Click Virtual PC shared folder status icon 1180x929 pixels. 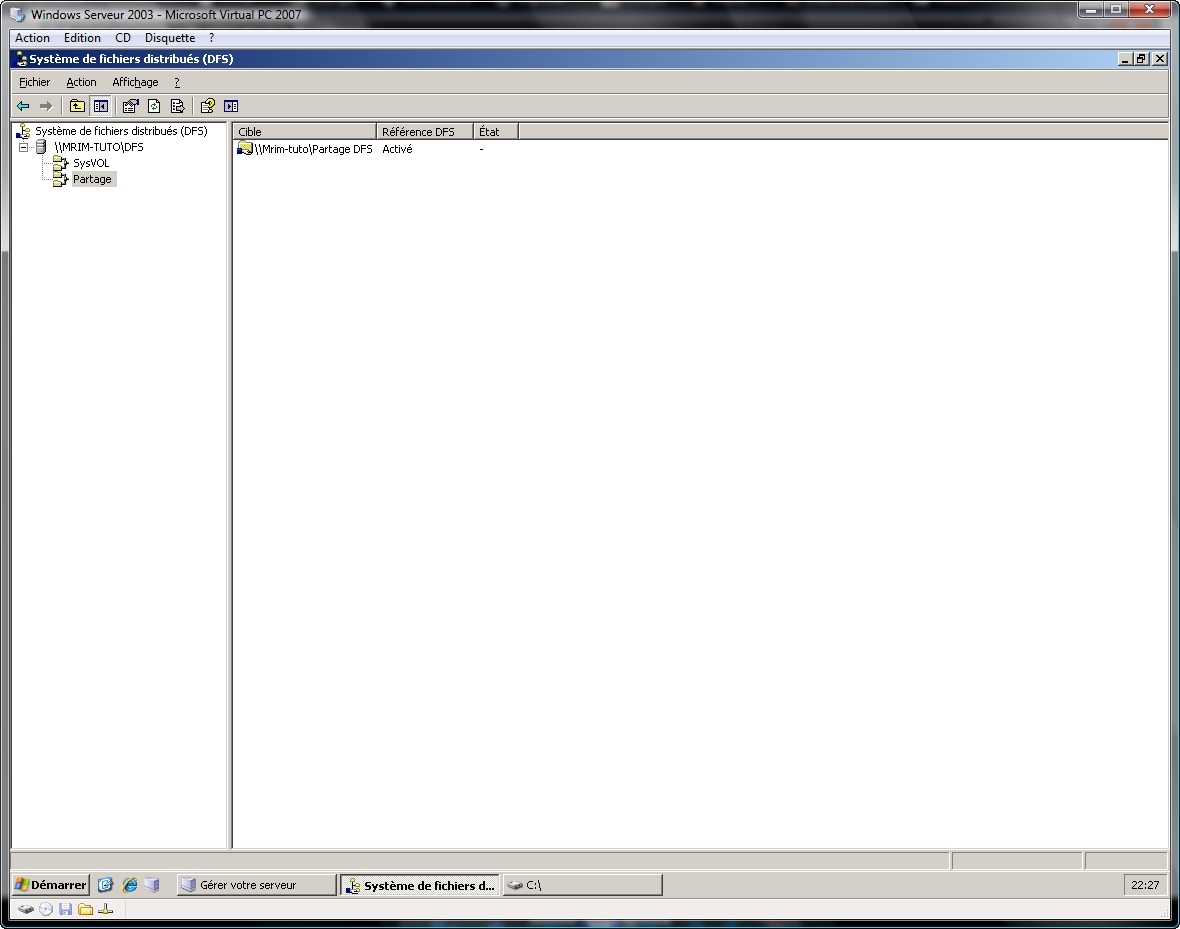[x=85, y=909]
